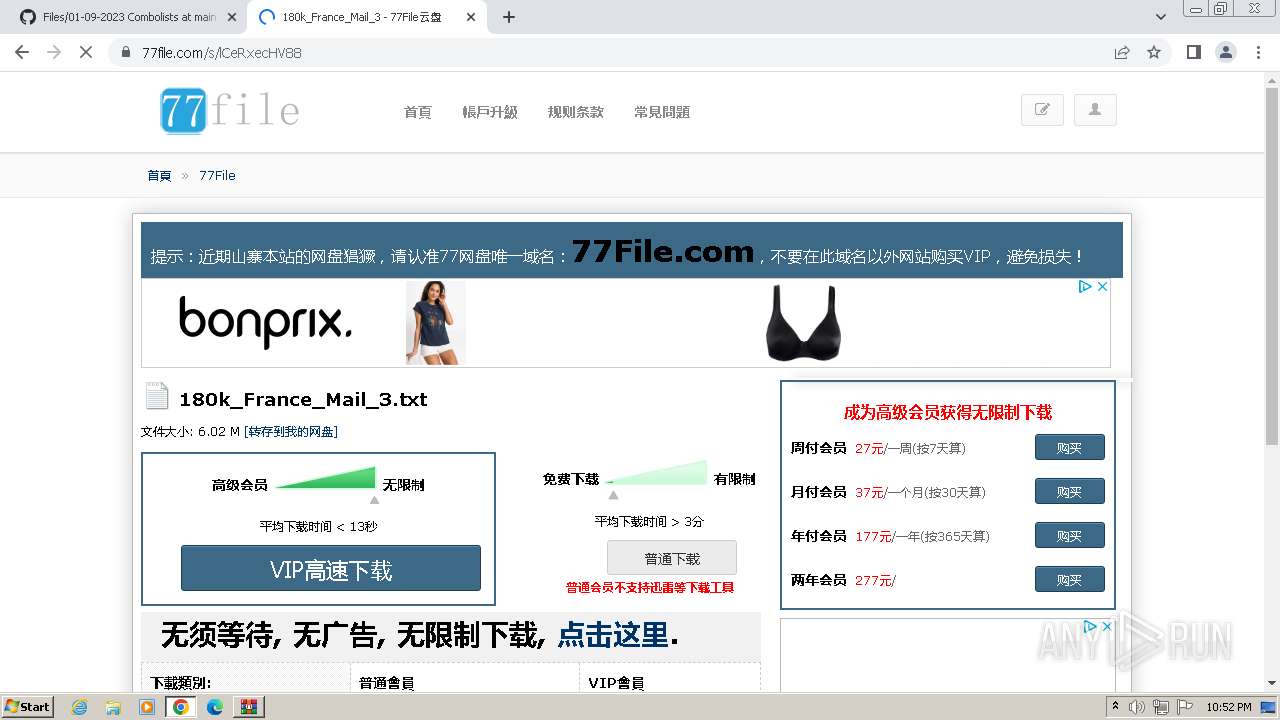The image size is (1280, 720).
Task: Click the VIP會員 column header
Action: pyautogui.click(x=616, y=683)
